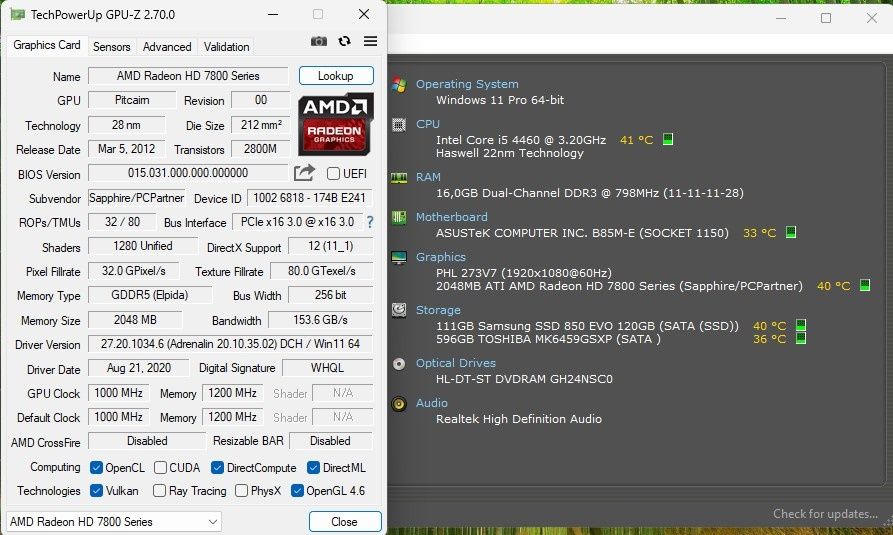Minimize the GPU-Z window
Screen dimensions: 893x535
click(273, 14)
